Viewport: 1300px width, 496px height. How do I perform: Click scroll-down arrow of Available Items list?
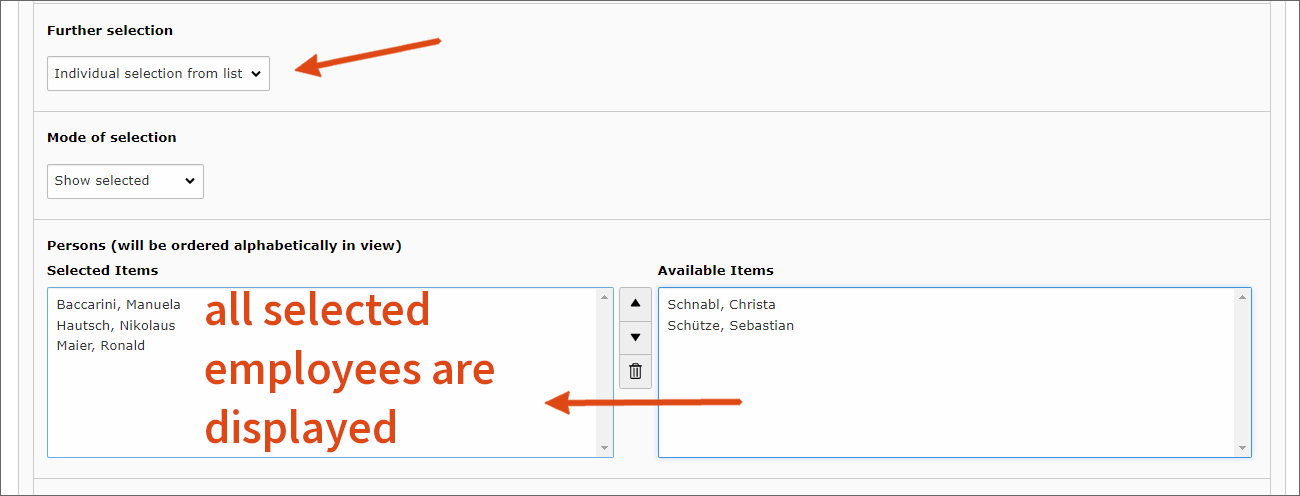(x=1242, y=449)
